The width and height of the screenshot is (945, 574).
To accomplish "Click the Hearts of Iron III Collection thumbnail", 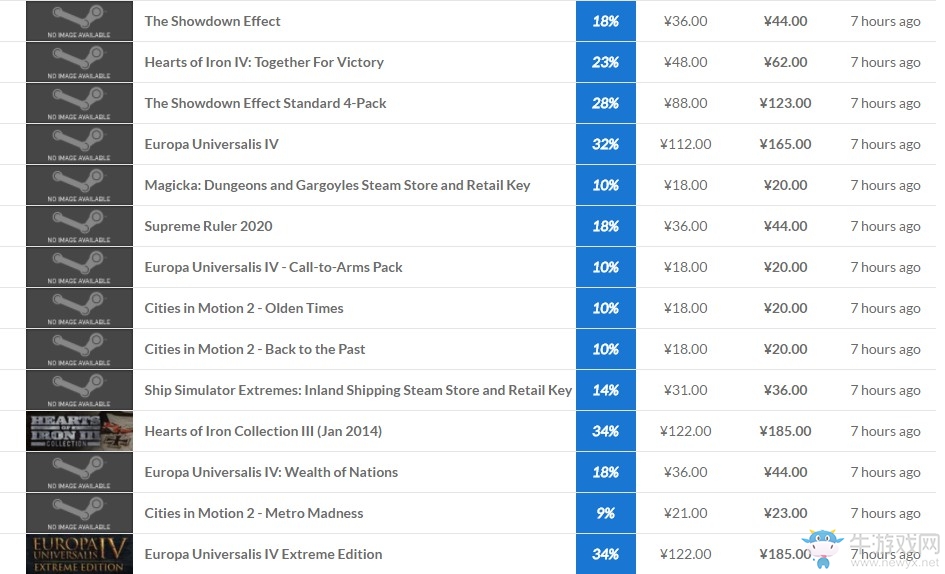I will point(80,431).
